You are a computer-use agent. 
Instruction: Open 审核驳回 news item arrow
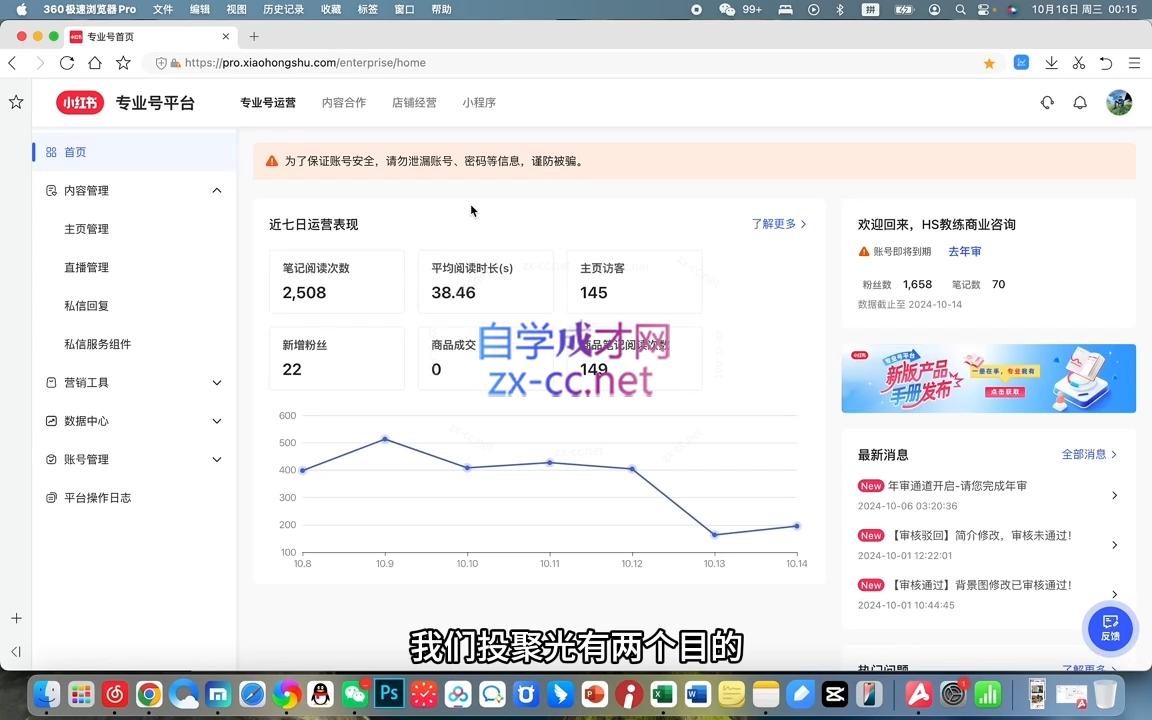pos(1115,545)
